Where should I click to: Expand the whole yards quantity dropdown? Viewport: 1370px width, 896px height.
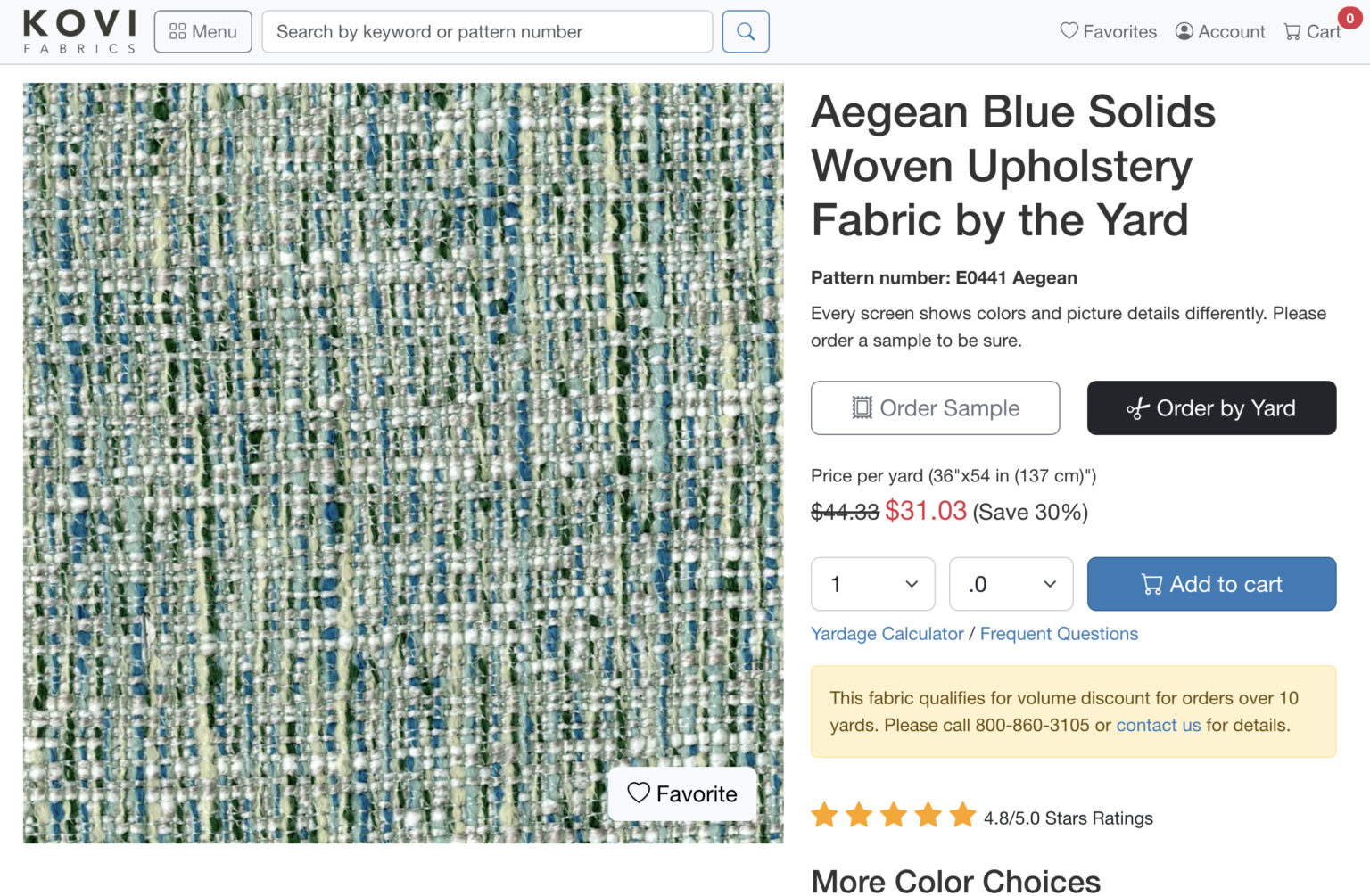[872, 584]
